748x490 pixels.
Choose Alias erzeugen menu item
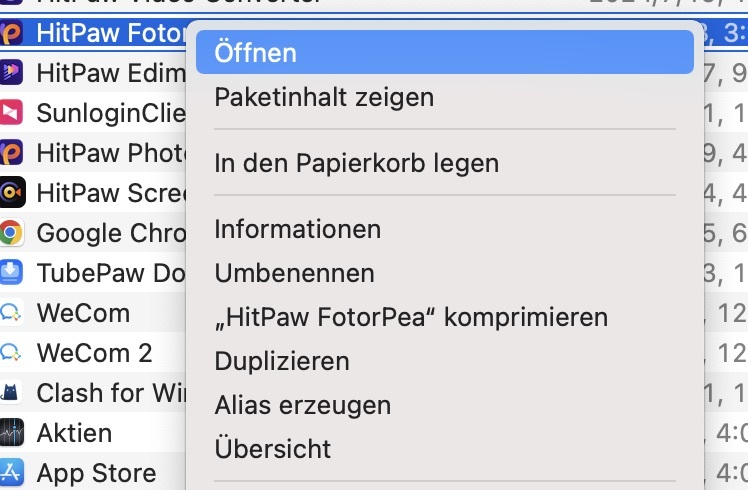coord(302,405)
